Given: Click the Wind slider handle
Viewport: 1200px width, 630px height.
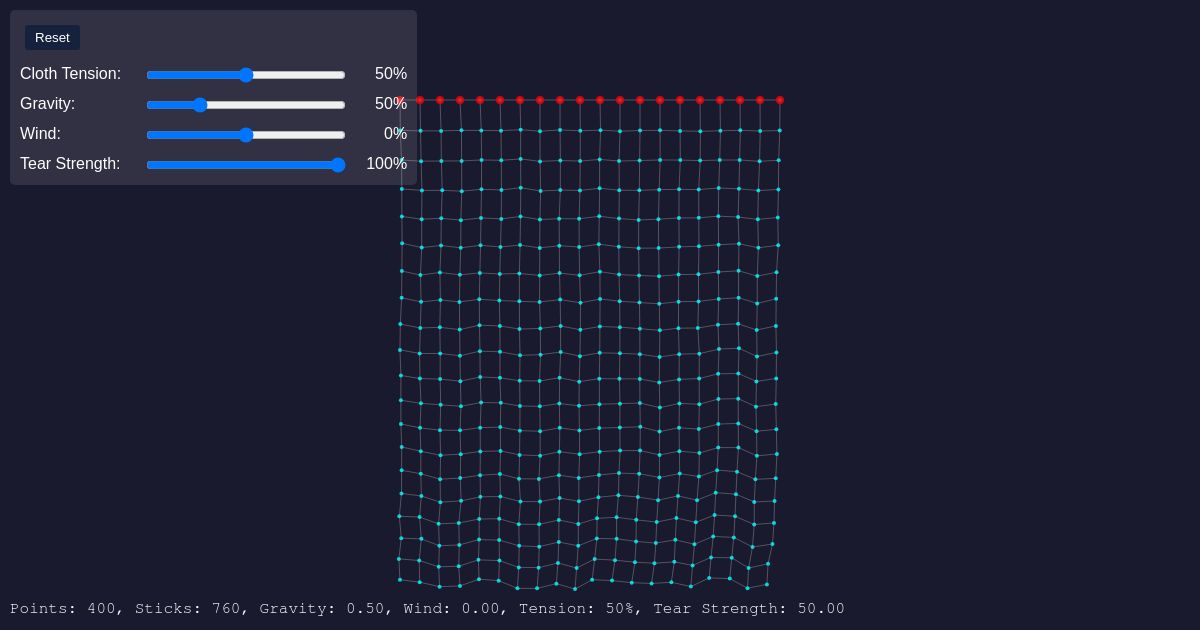Looking at the screenshot, I should tap(246, 135).
